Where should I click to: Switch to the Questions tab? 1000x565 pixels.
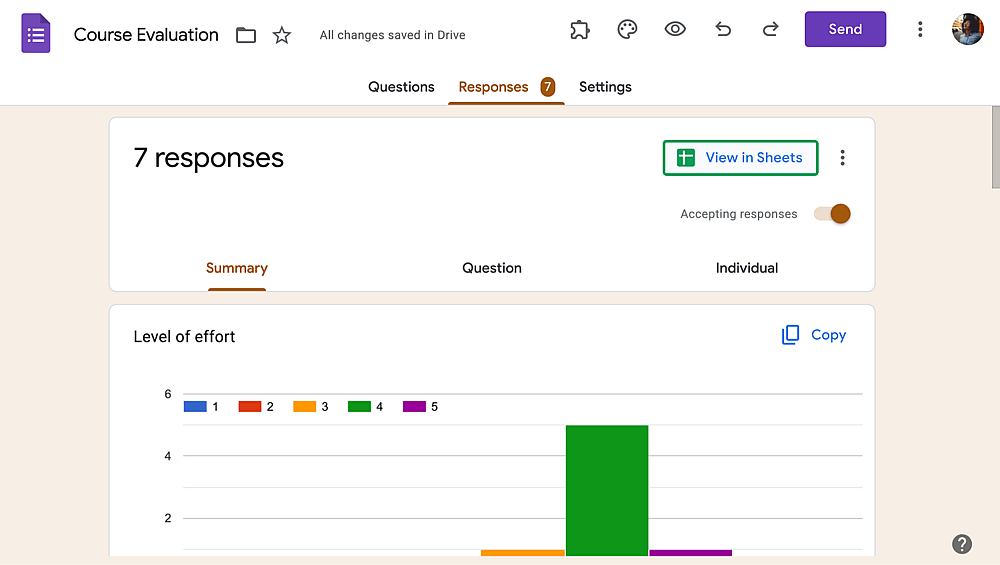coord(401,87)
